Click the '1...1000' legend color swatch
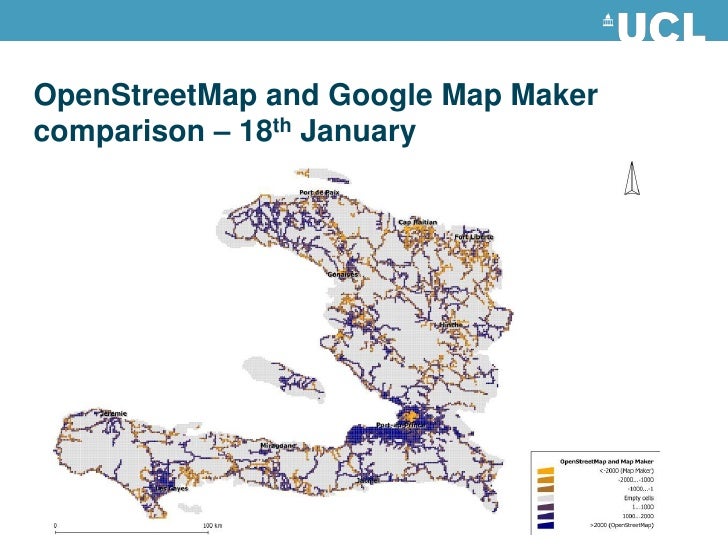 (x=546, y=507)
